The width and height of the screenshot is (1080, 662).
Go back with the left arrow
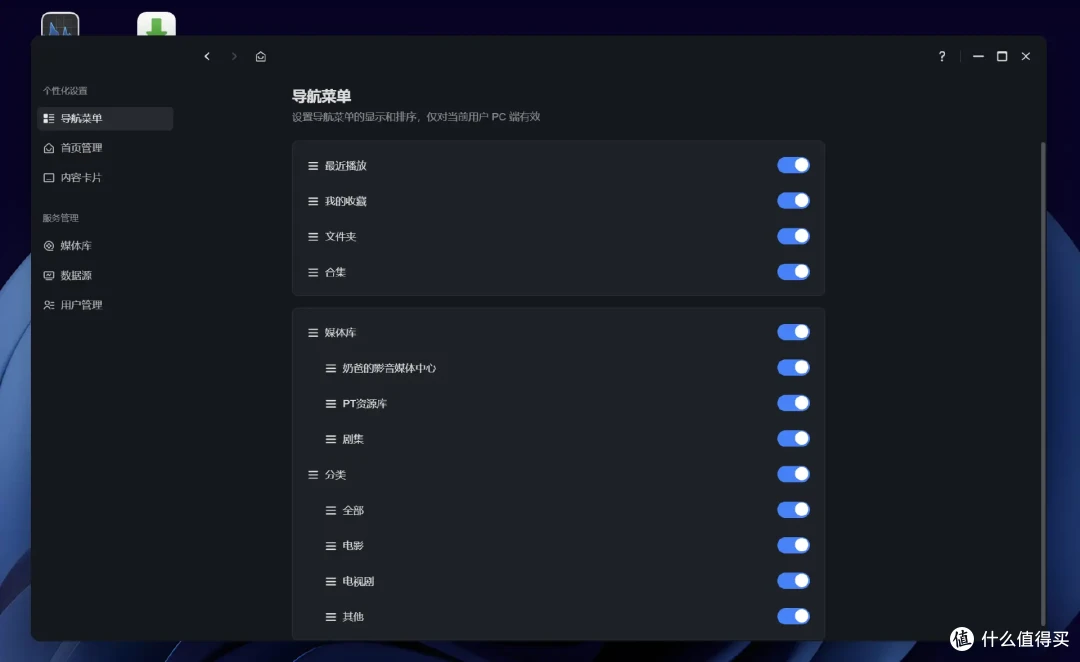tap(207, 56)
